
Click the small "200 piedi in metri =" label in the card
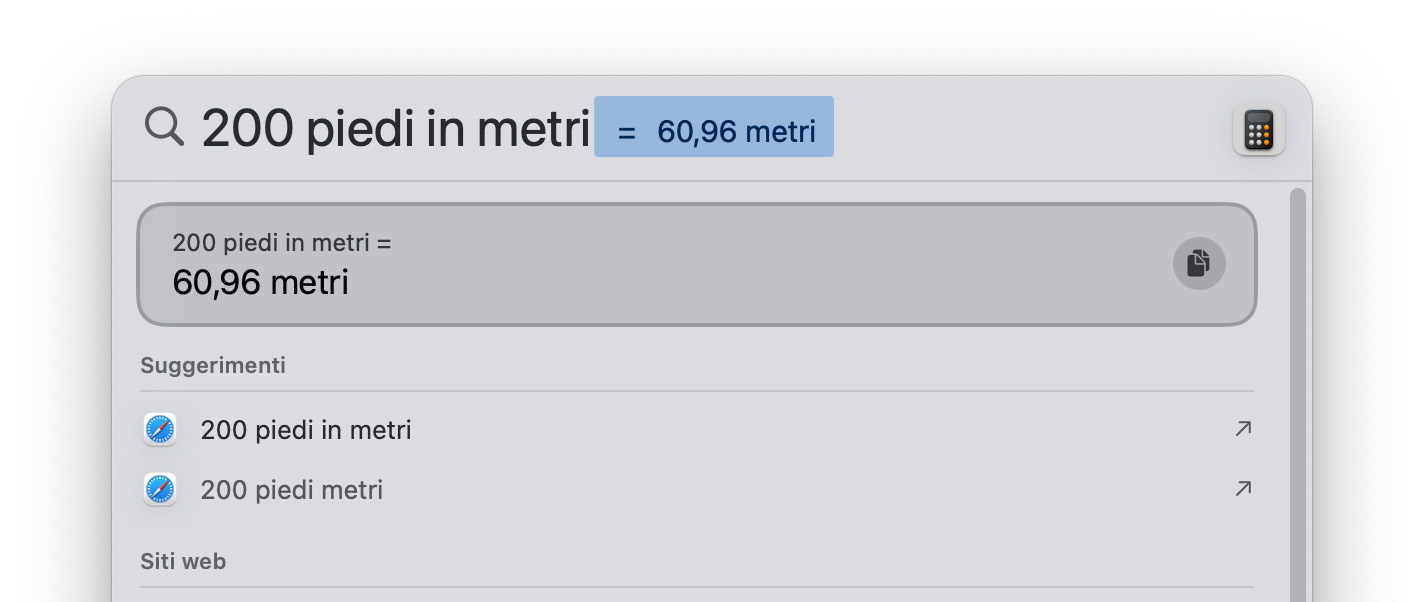[x=281, y=243]
